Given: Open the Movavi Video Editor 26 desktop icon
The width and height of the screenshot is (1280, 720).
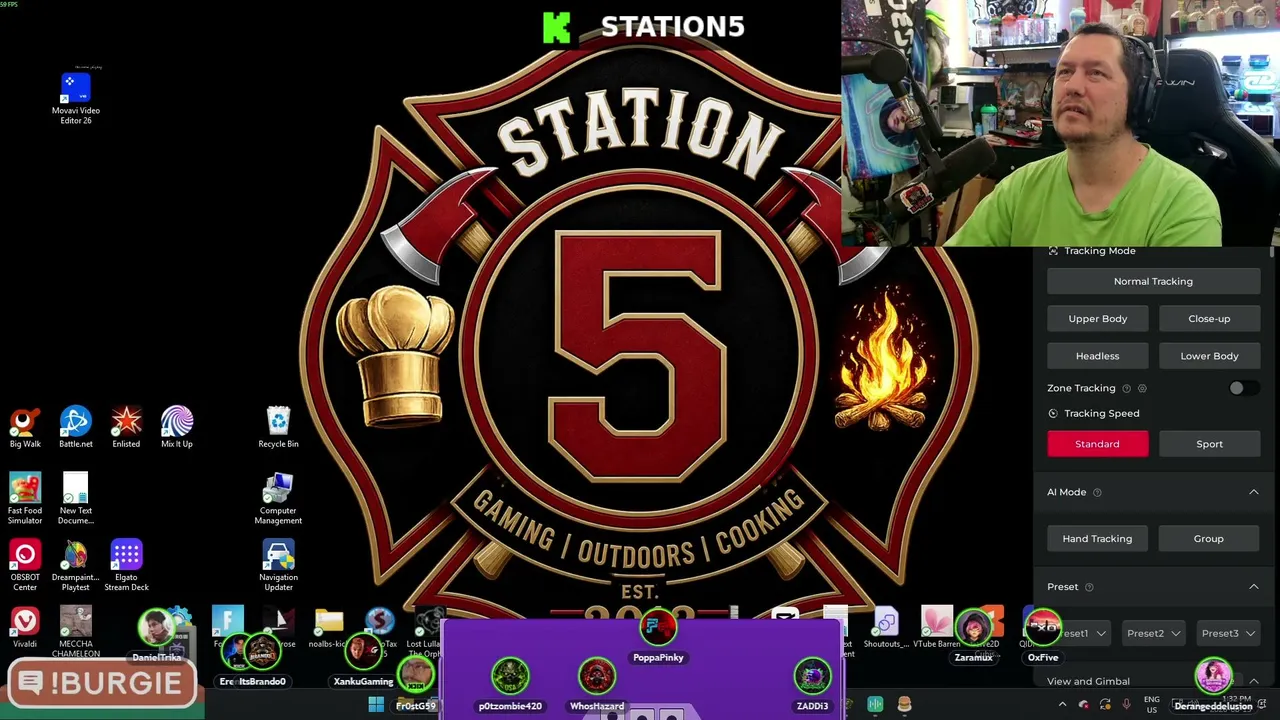Looking at the screenshot, I should [76, 98].
